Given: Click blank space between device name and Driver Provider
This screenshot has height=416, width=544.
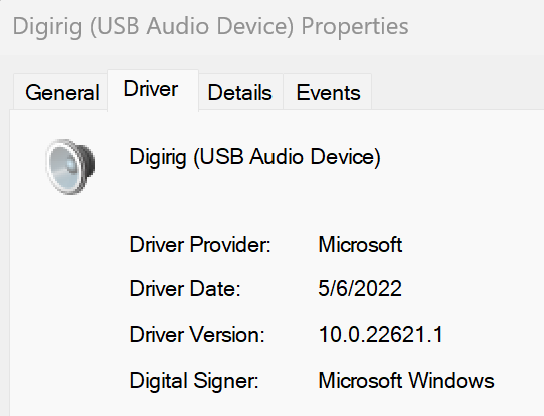Looking at the screenshot, I should coord(255,201).
